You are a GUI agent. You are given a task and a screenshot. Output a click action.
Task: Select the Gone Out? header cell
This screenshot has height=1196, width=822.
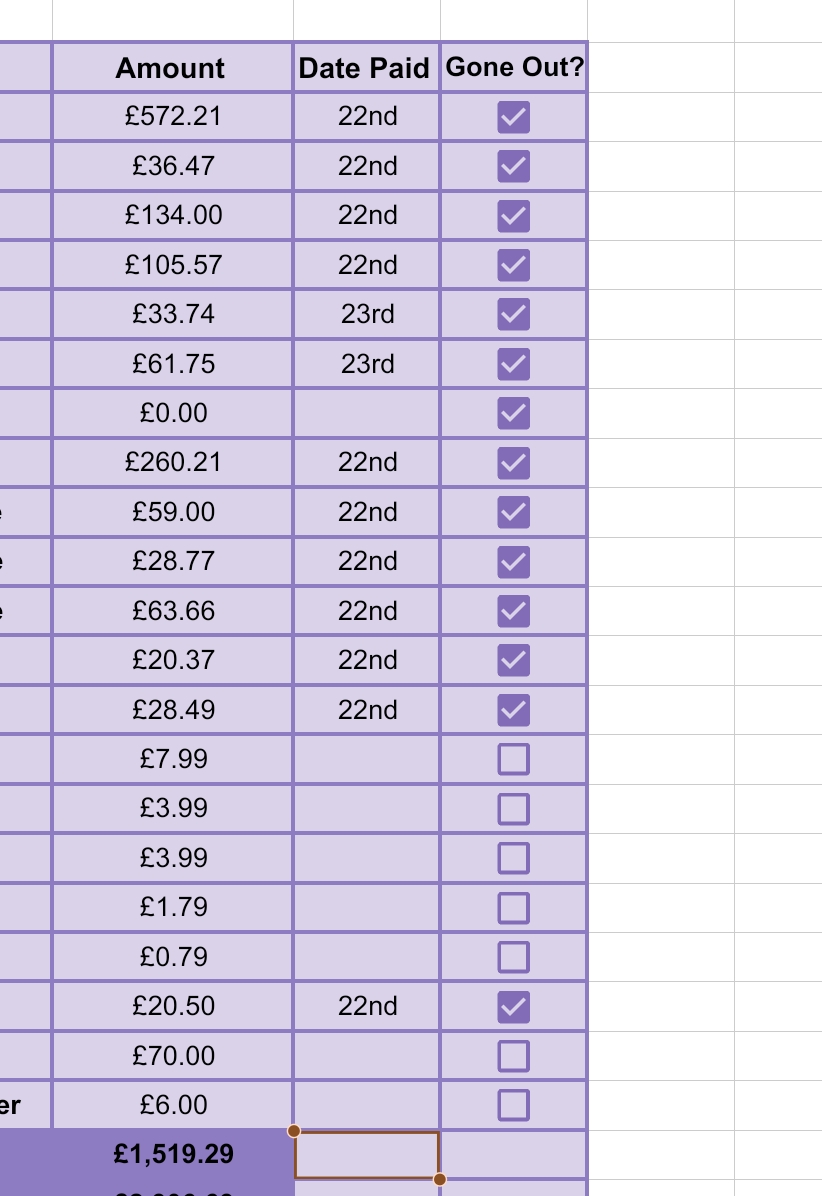(513, 68)
